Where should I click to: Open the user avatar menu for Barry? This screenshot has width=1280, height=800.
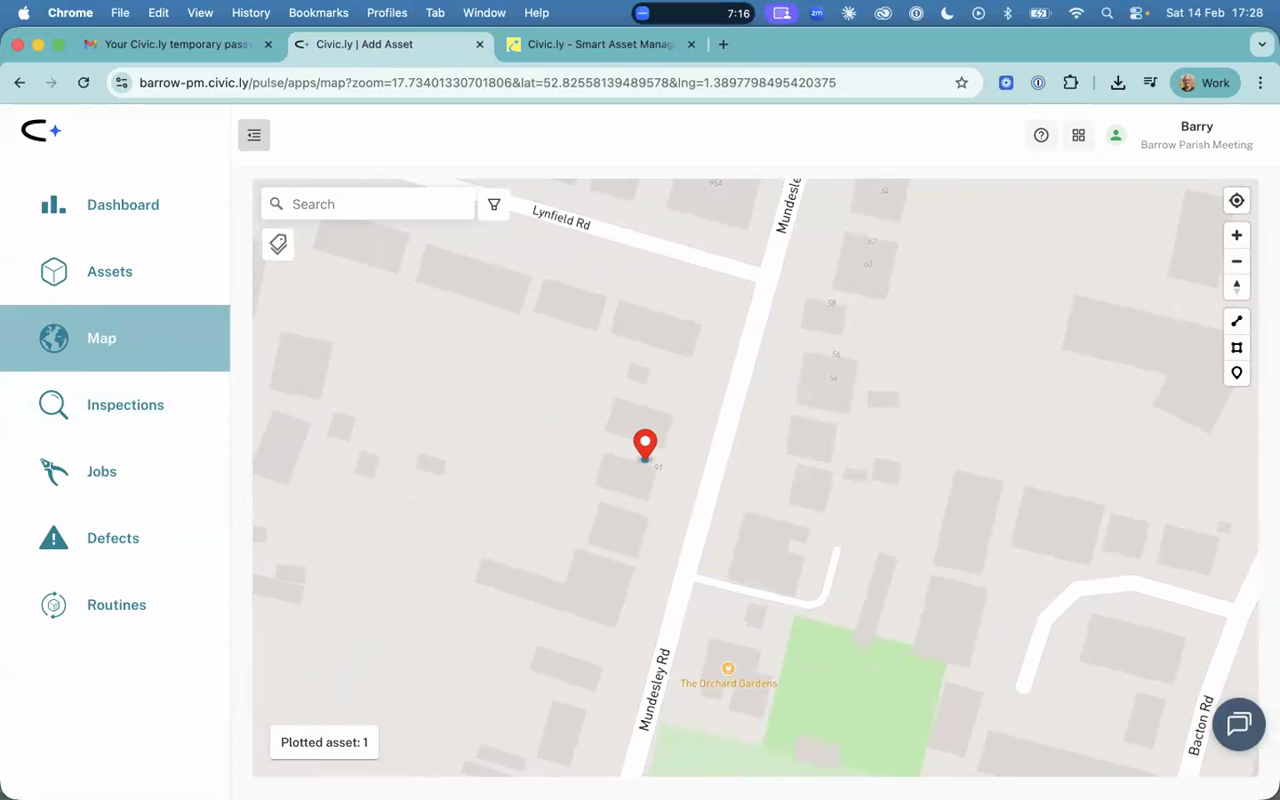(1116, 135)
